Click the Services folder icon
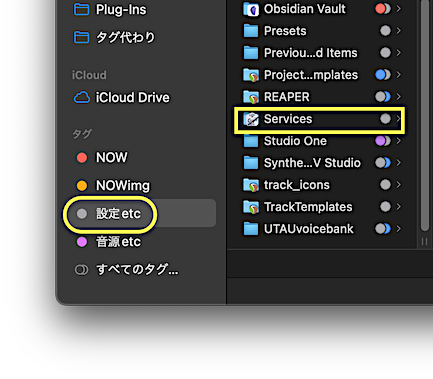This screenshot has height=379, width=433. [251, 119]
